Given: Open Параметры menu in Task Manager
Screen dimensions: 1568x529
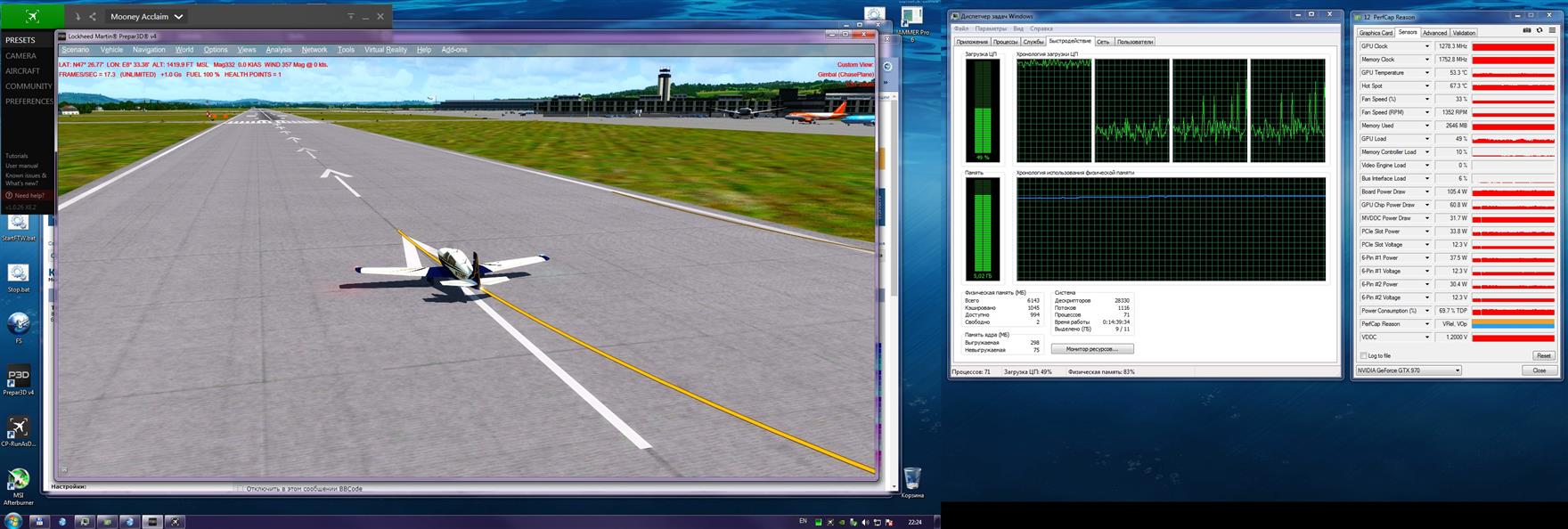Looking at the screenshot, I should click(991, 28).
